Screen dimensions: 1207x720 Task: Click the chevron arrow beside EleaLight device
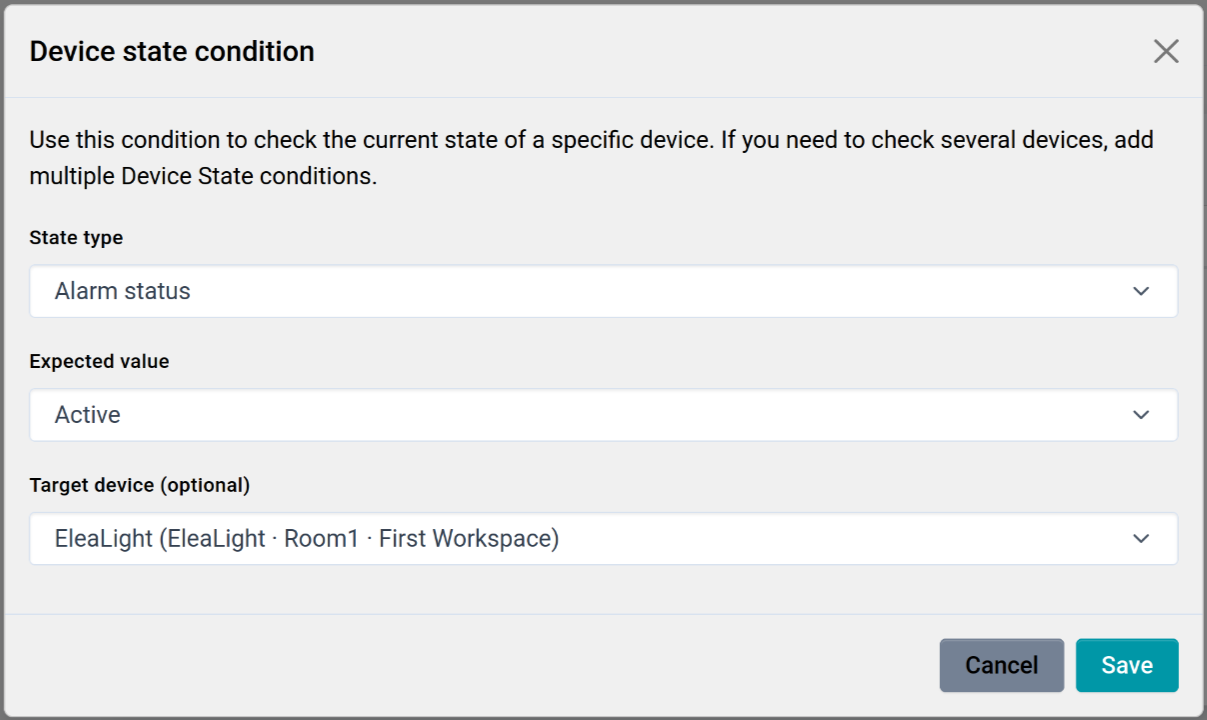coord(1141,539)
